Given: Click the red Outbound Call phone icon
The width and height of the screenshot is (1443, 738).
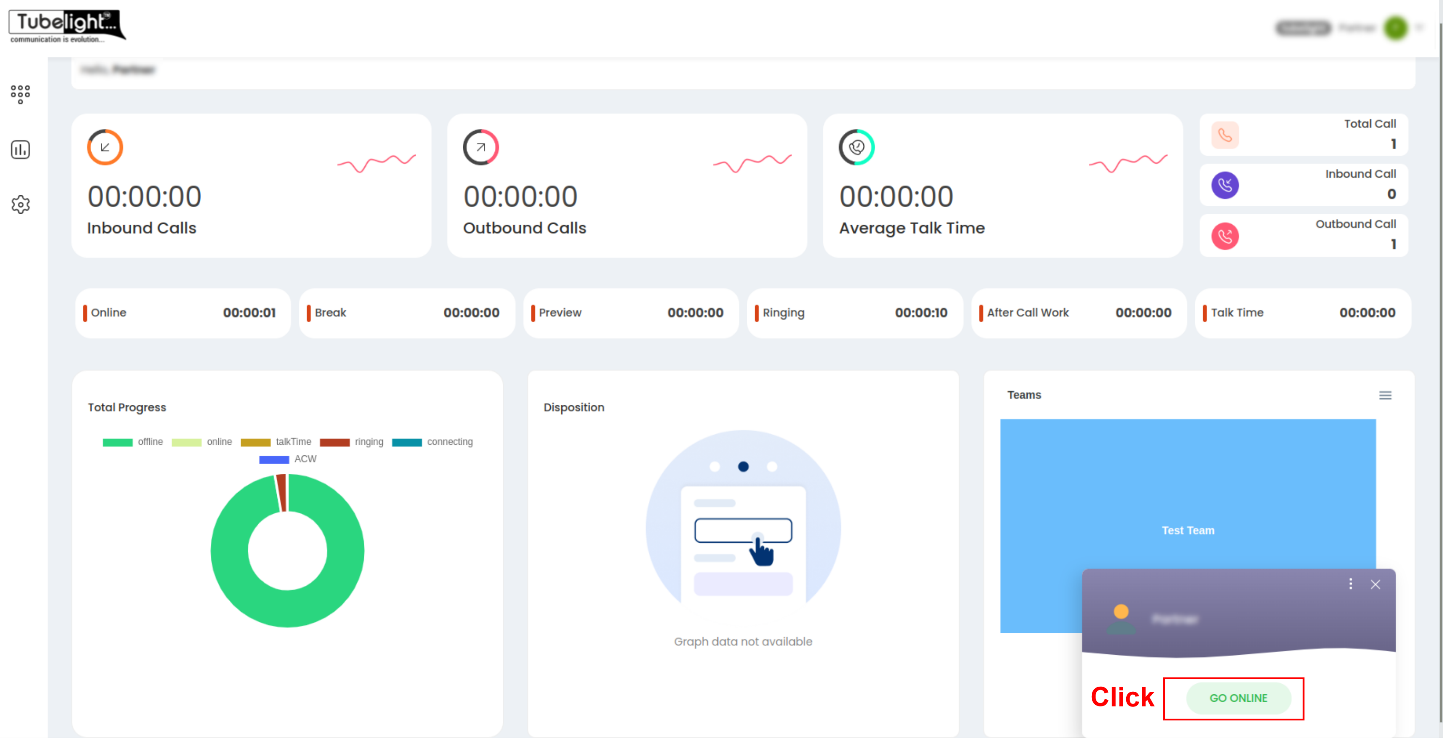Looking at the screenshot, I should point(1225,236).
